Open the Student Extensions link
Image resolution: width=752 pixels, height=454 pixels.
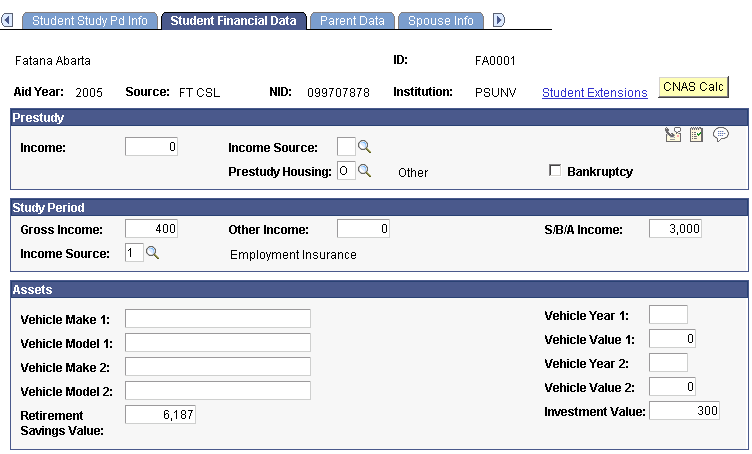point(595,93)
